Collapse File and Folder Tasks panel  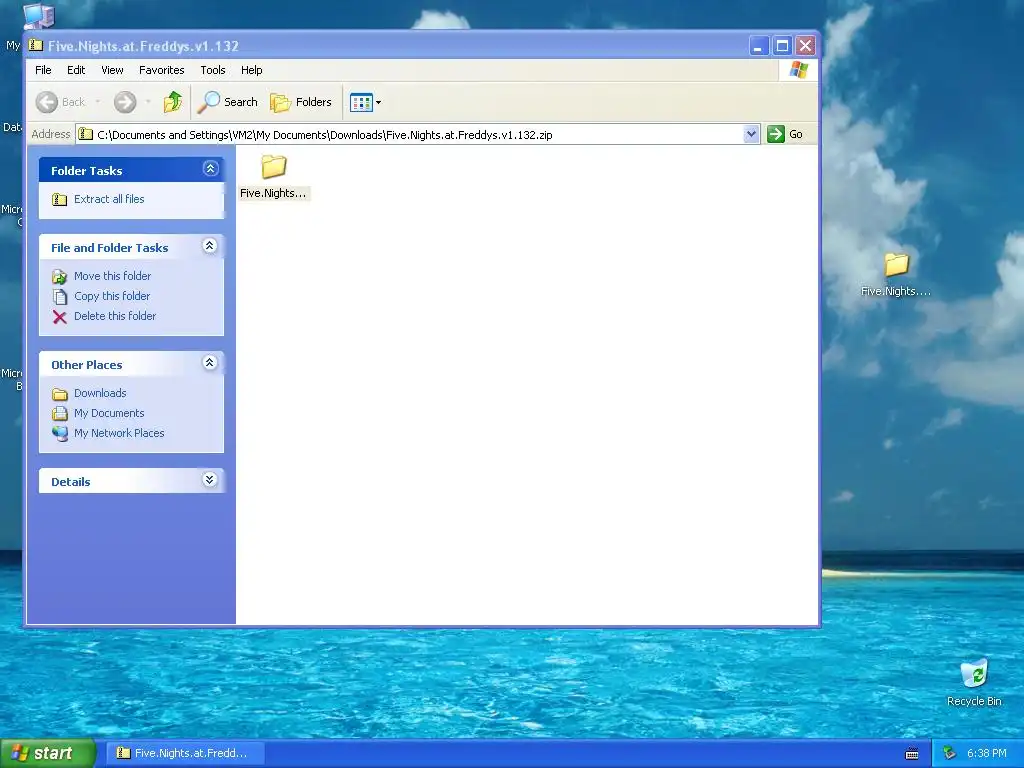tap(210, 246)
